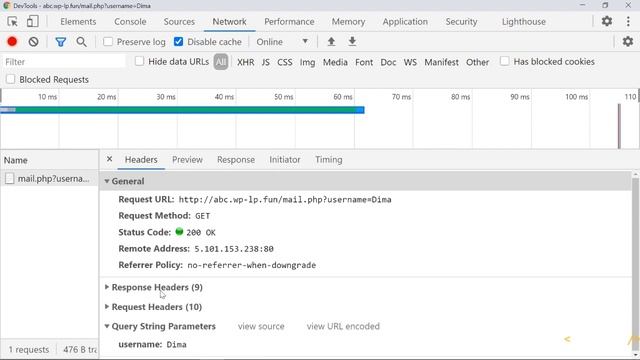Filter requests by XHR type

point(245,62)
